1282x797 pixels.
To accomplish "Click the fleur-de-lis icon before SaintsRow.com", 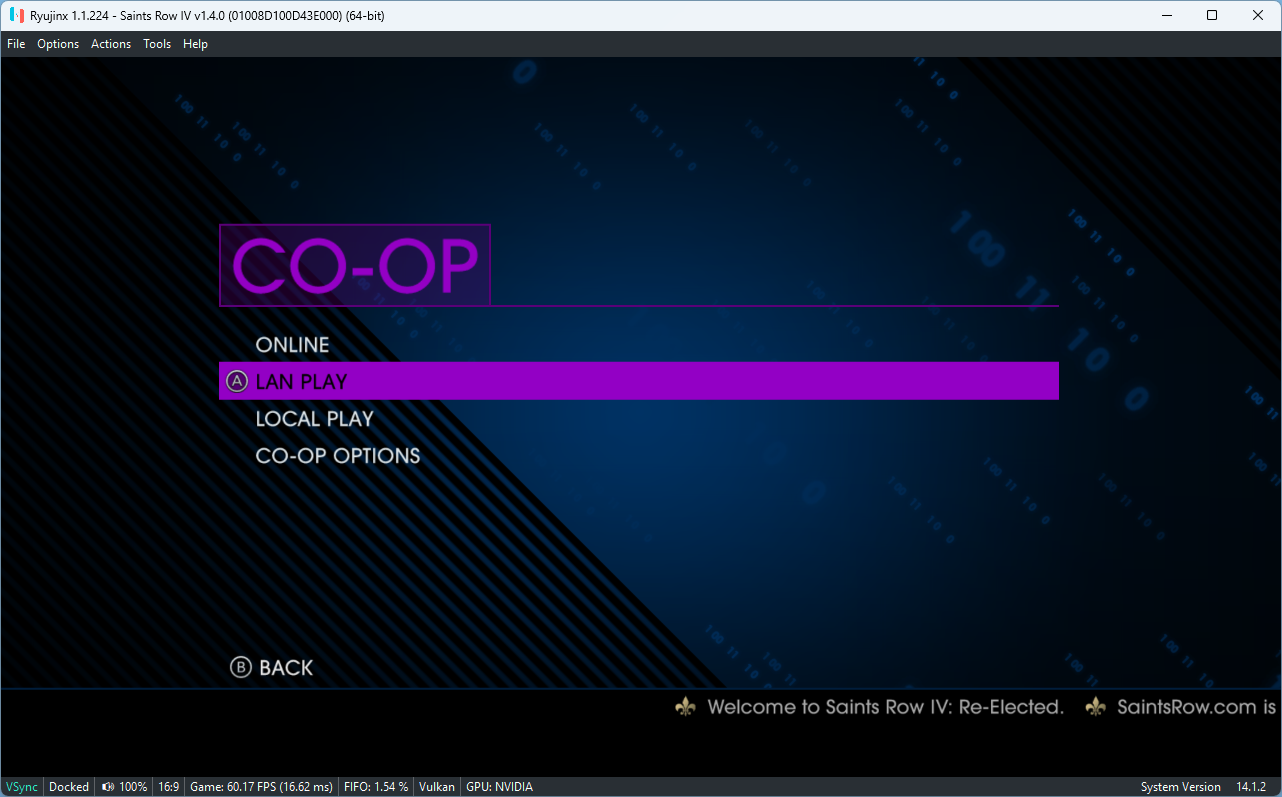I will [x=1096, y=707].
